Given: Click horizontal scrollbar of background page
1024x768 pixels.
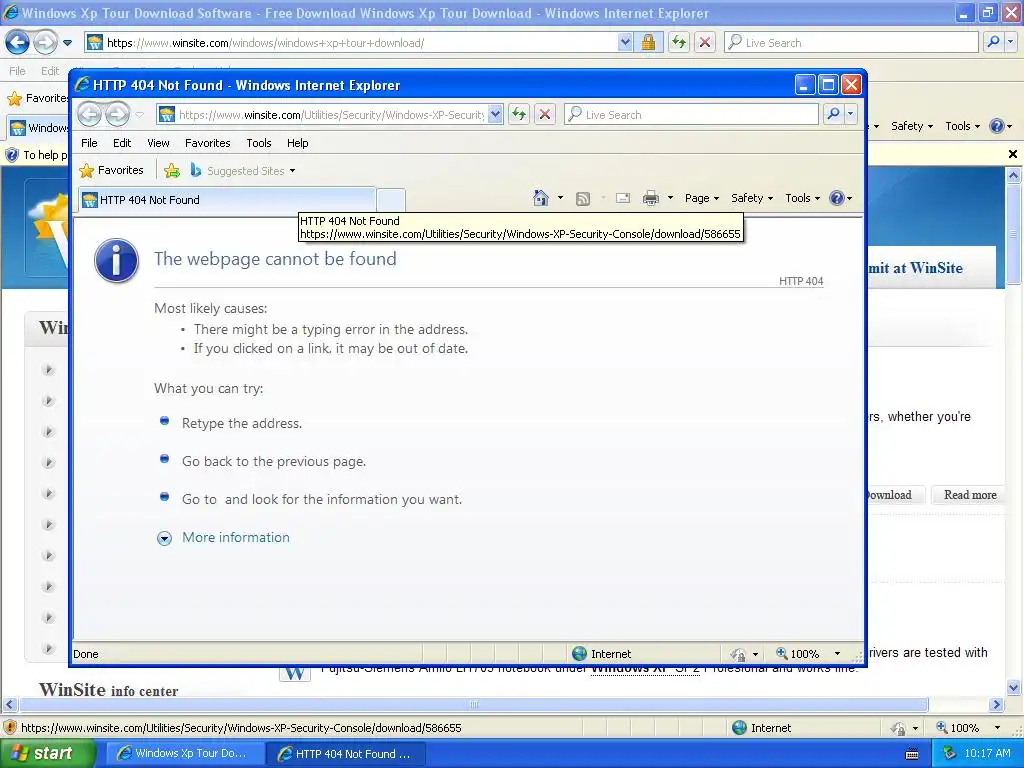Looking at the screenshot, I should click(474, 705).
